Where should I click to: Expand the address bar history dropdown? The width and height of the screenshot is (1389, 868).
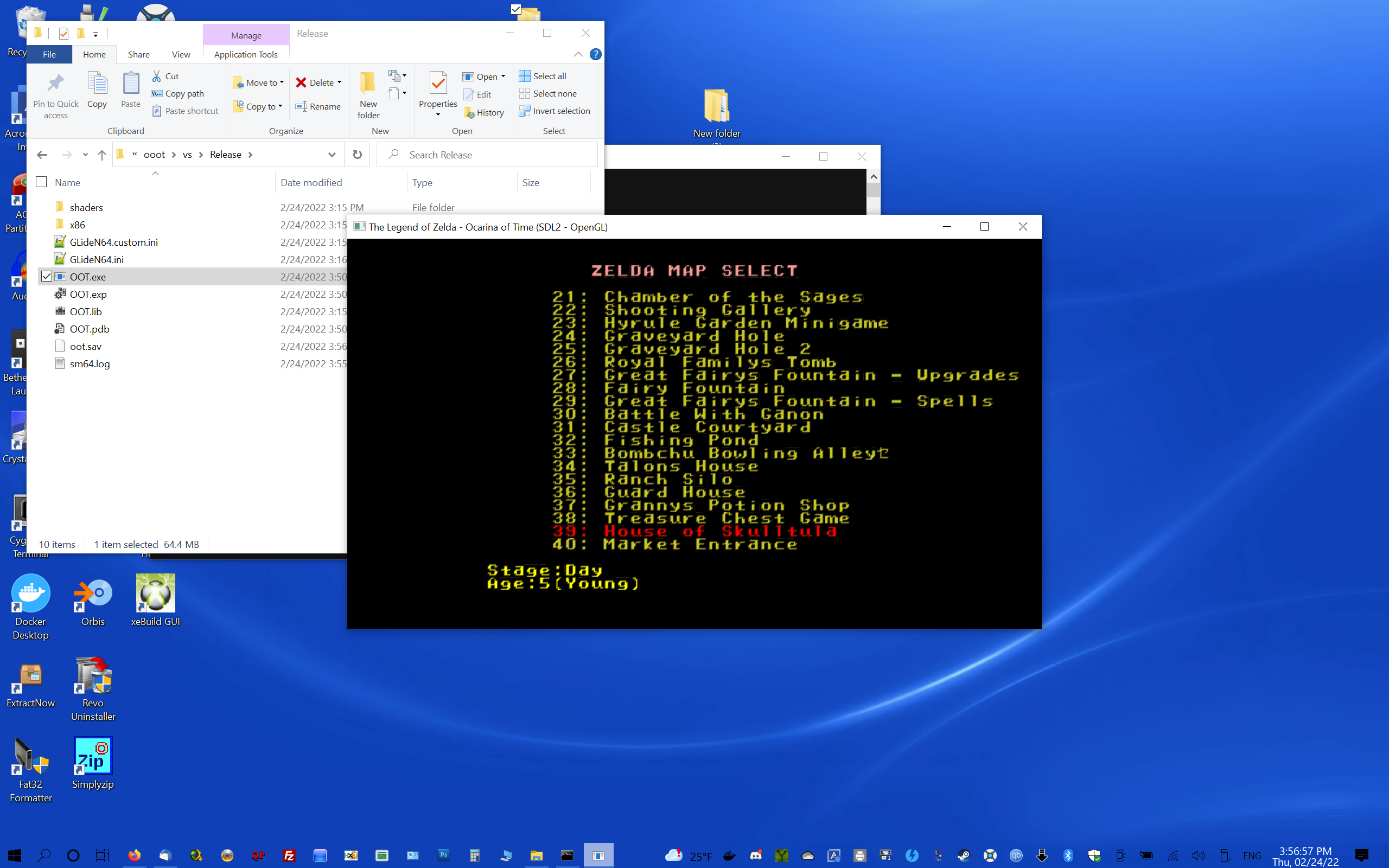pos(332,155)
